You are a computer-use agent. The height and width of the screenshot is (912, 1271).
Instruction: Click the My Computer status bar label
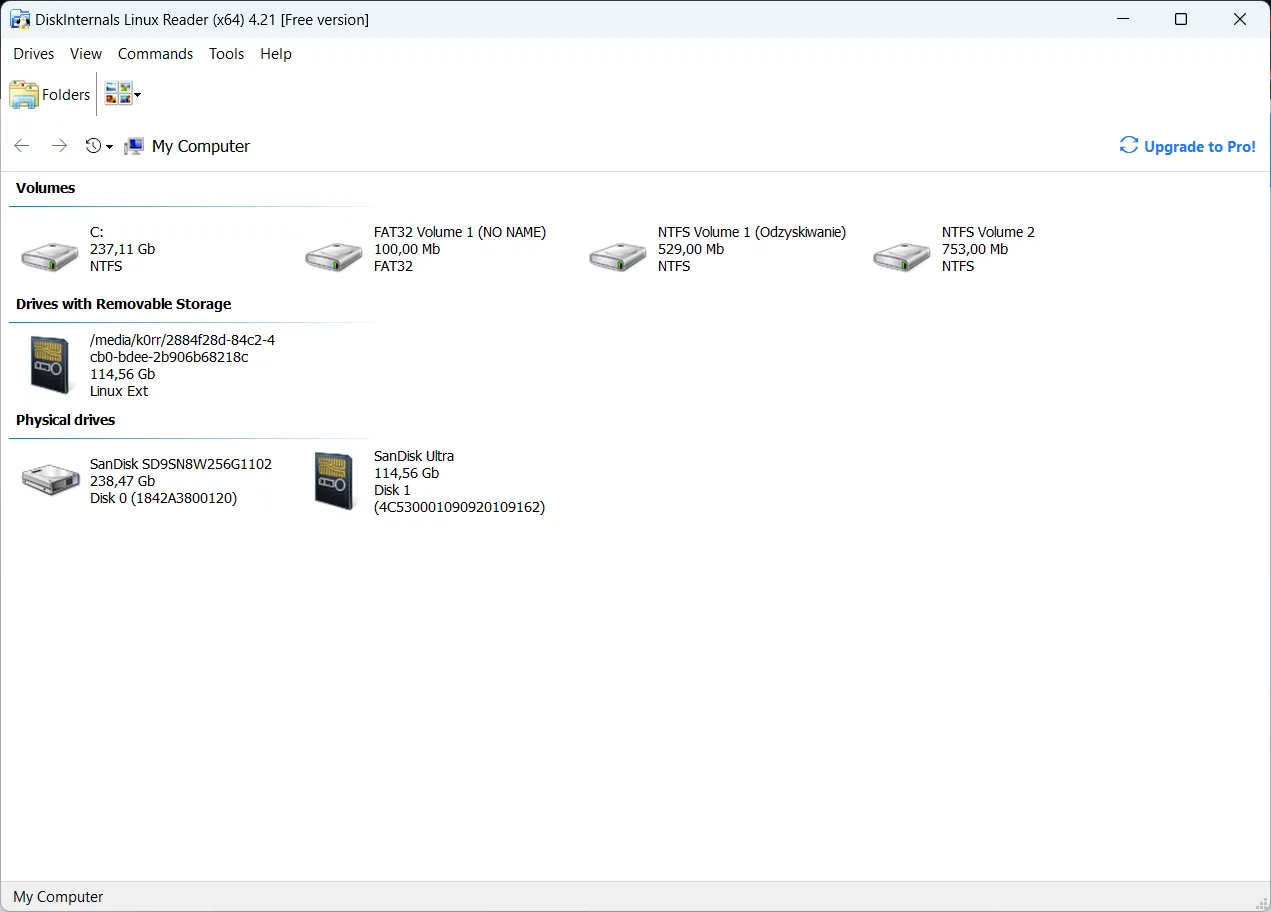click(x=57, y=896)
